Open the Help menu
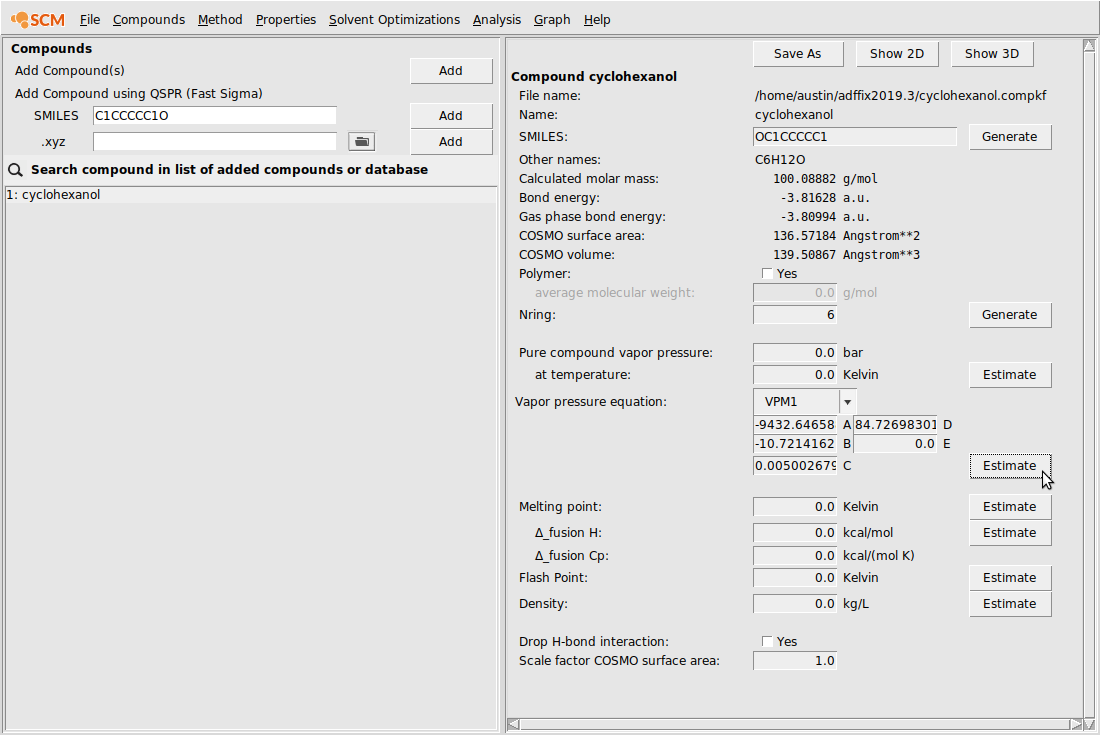The height and width of the screenshot is (735, 1100). [597, 20]
